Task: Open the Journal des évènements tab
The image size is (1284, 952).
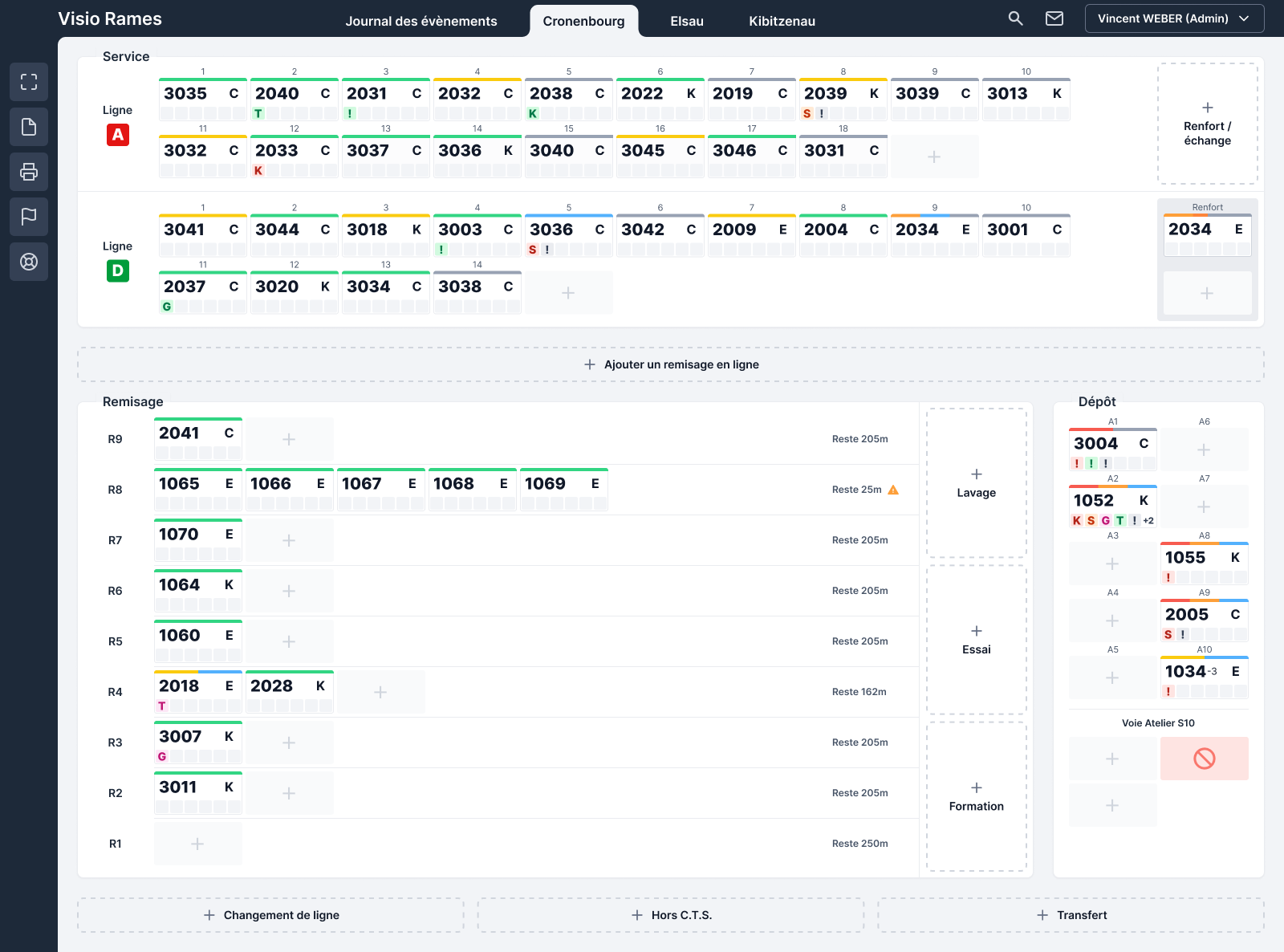Action: pos(421,21)
